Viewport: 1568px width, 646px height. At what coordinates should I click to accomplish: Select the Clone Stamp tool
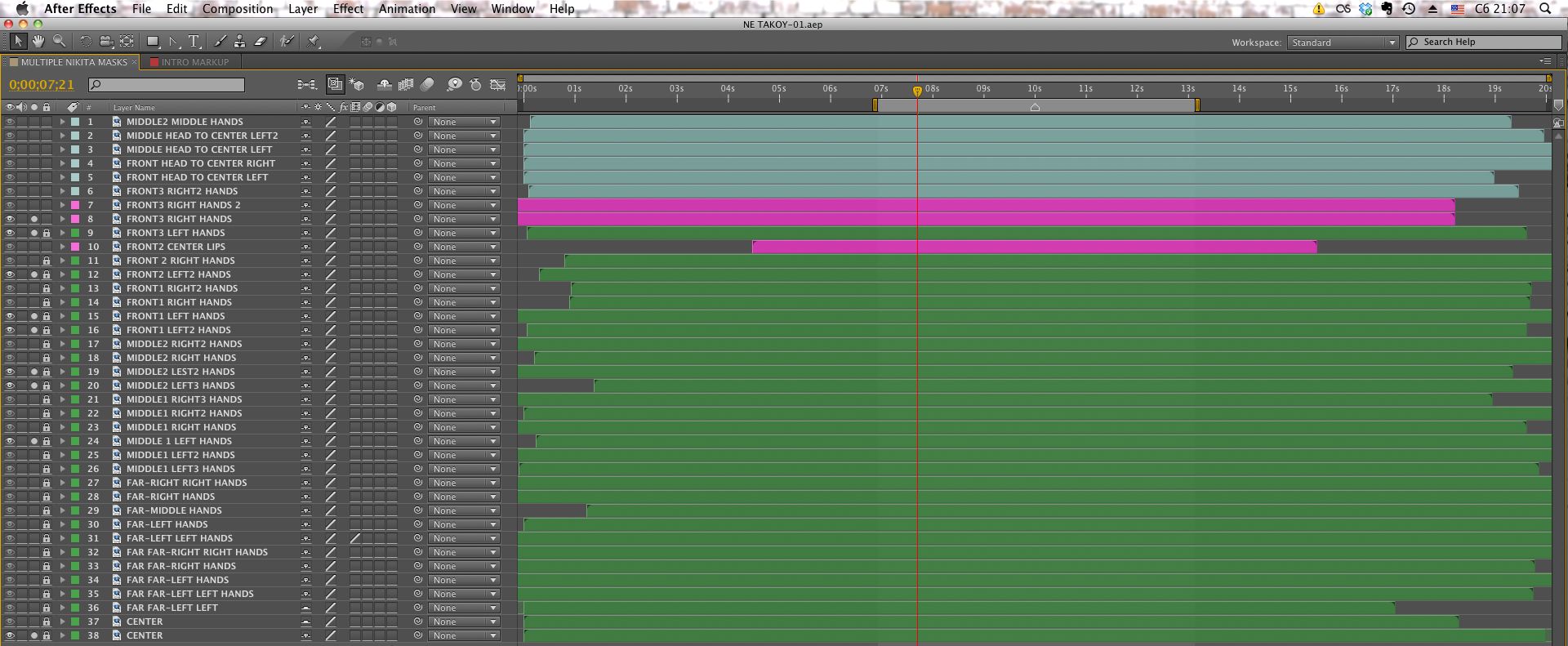click(239, 41)
